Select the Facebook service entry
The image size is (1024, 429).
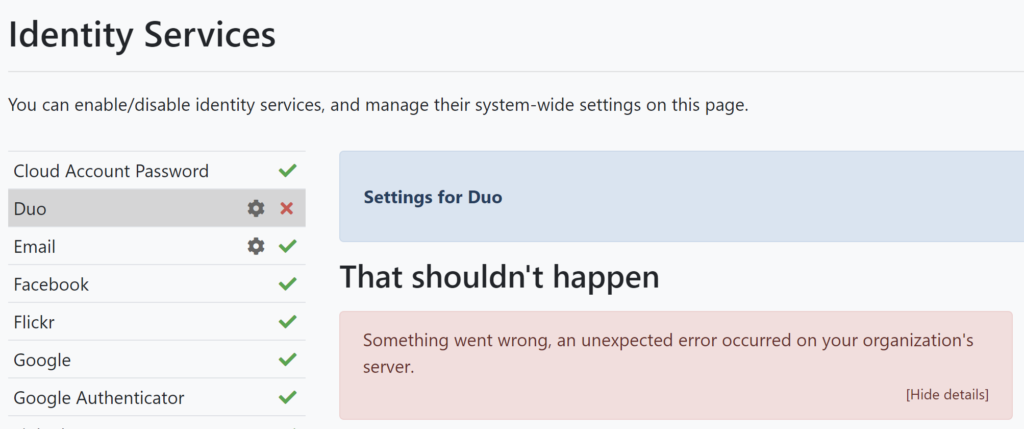(x=157, y=284)
